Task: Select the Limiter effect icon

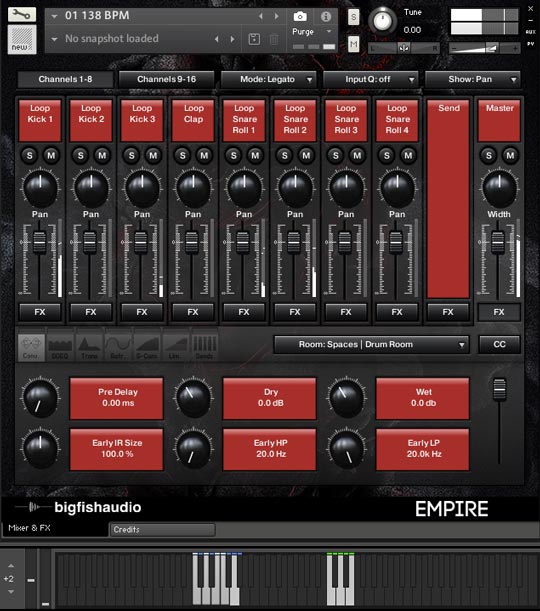Action: (x=176, y=347)
